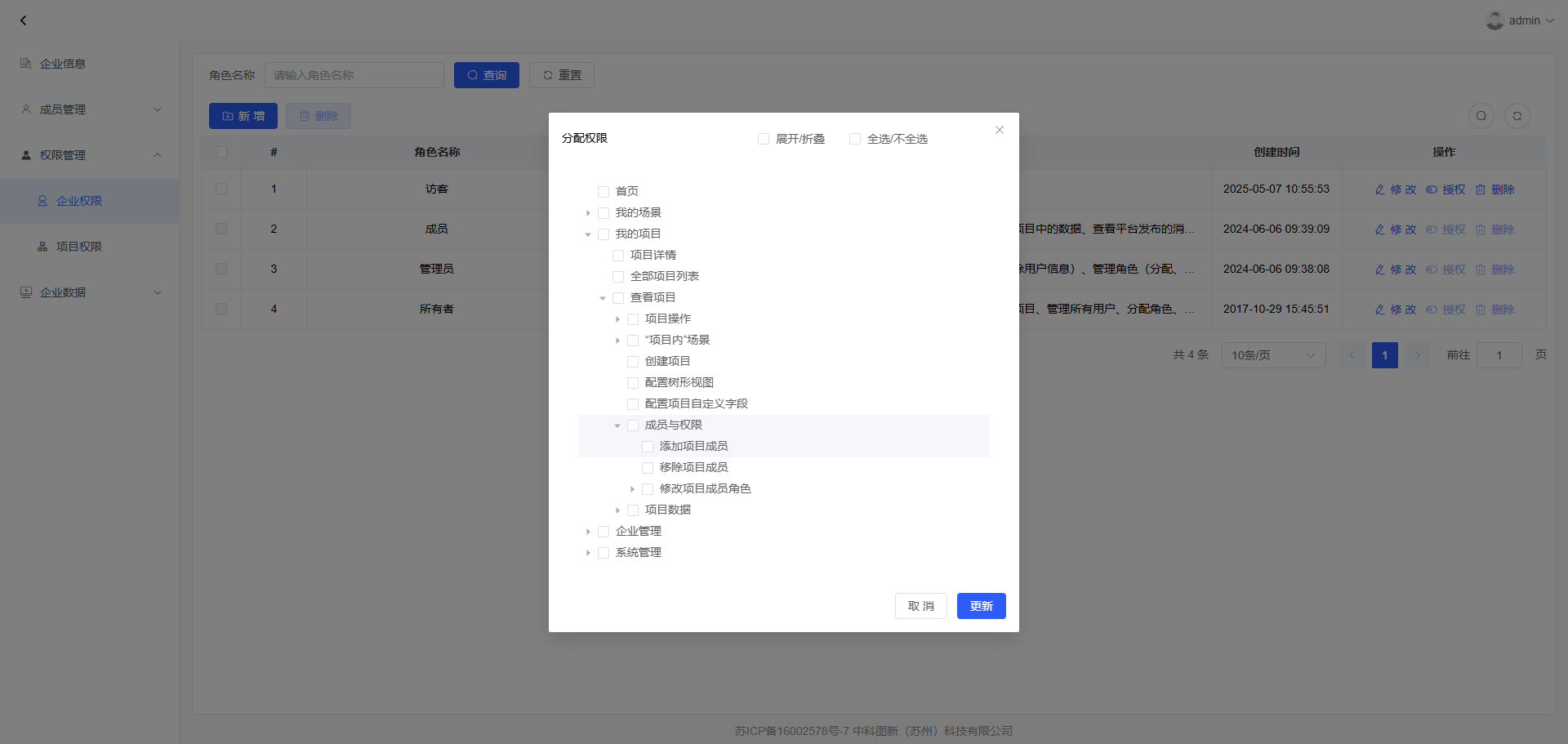
Task: Click the 更新 button in dialog
Action: (x=981, y=606)
